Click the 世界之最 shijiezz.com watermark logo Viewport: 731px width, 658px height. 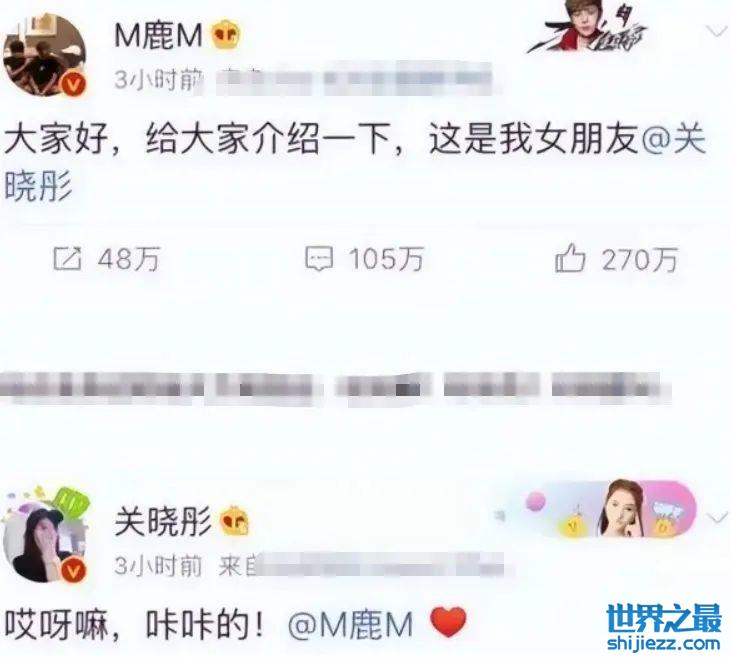664,627
